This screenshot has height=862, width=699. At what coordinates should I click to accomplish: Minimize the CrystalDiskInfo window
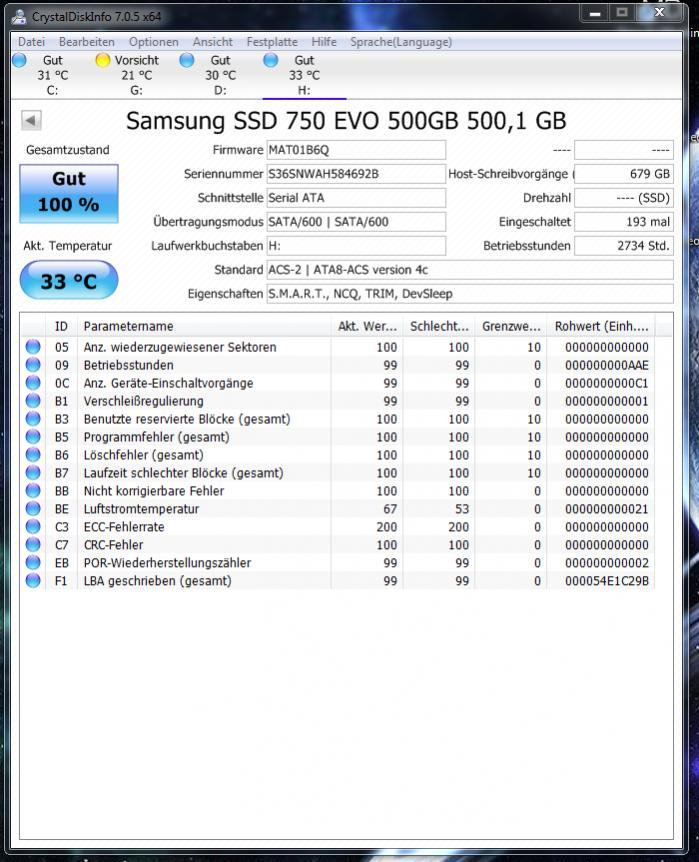click(x=595, y=13)
